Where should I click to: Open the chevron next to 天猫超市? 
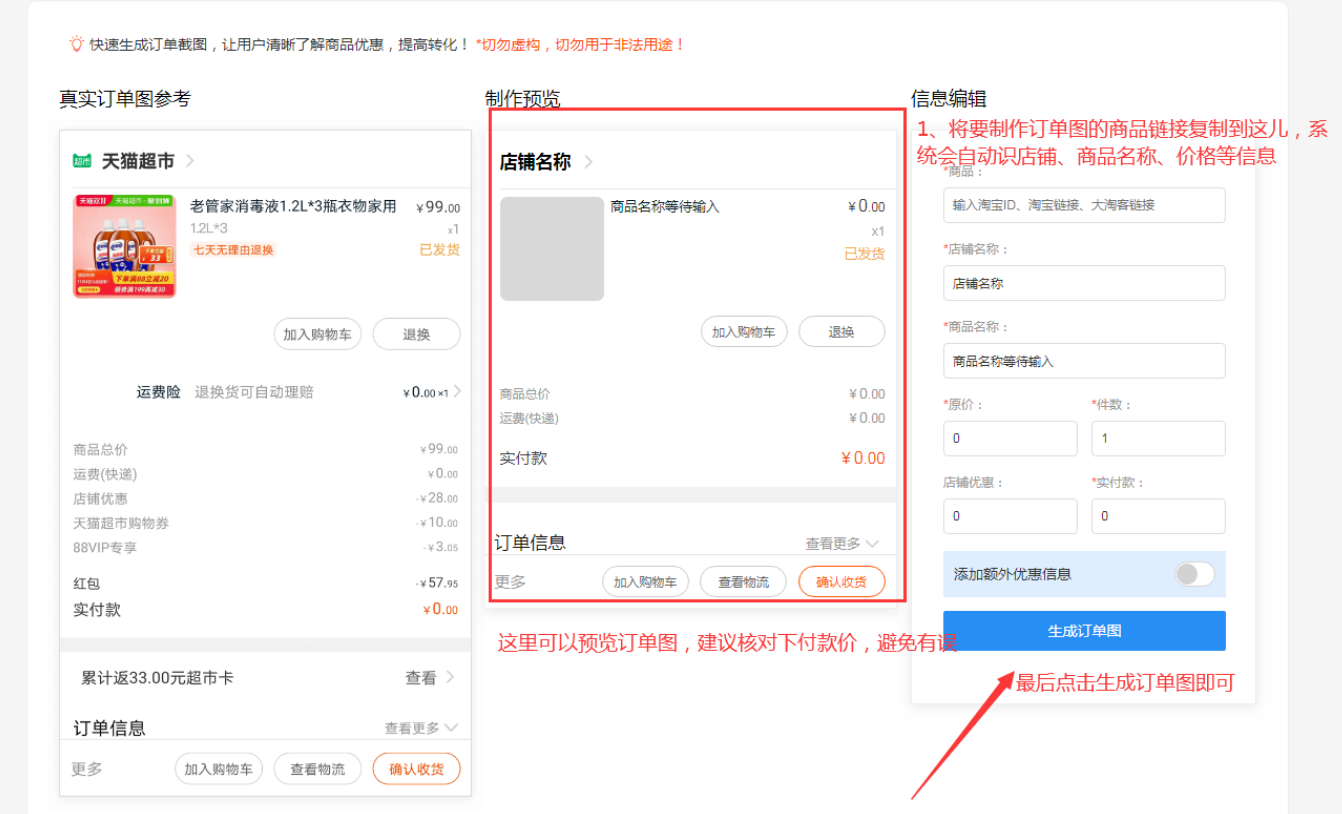click(190, 161)
